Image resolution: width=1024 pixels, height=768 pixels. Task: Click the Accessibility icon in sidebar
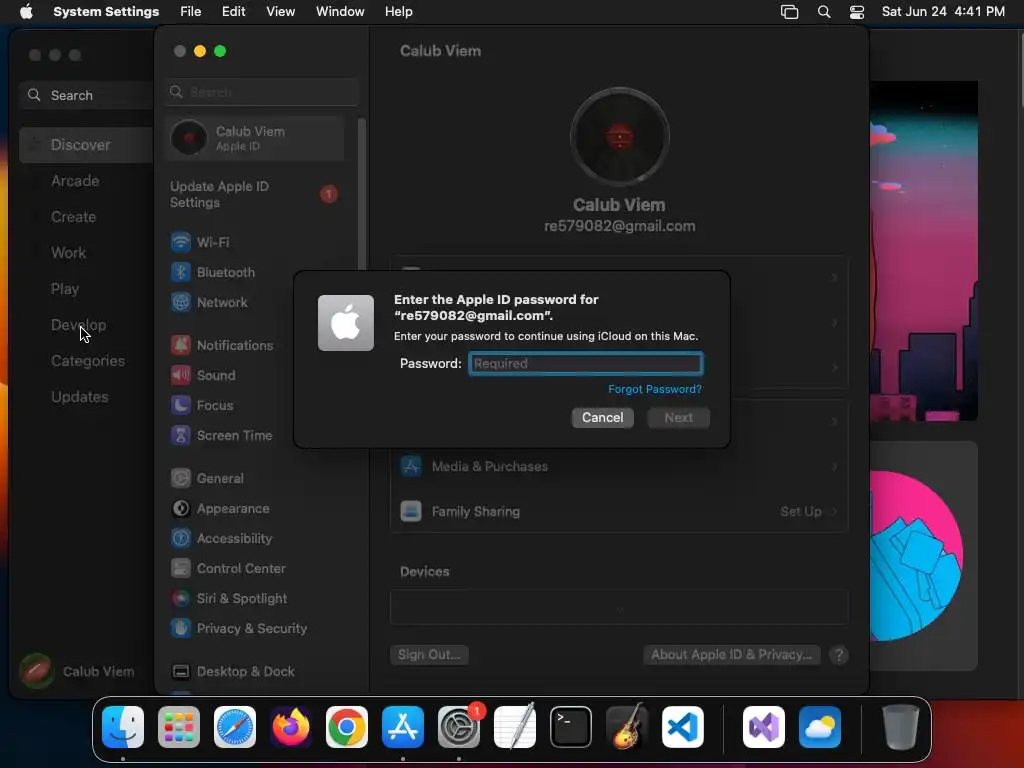click(x=181, y=538)
